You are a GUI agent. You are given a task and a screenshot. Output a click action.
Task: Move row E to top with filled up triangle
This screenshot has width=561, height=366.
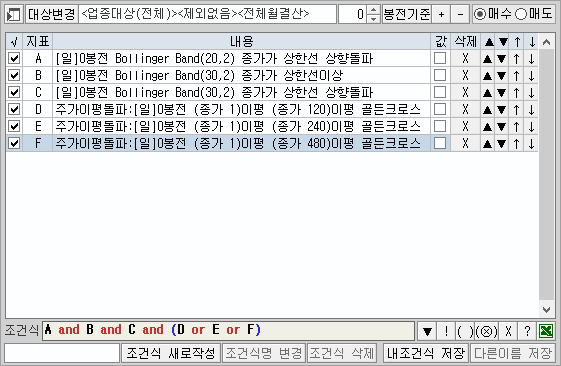(487, 127)
